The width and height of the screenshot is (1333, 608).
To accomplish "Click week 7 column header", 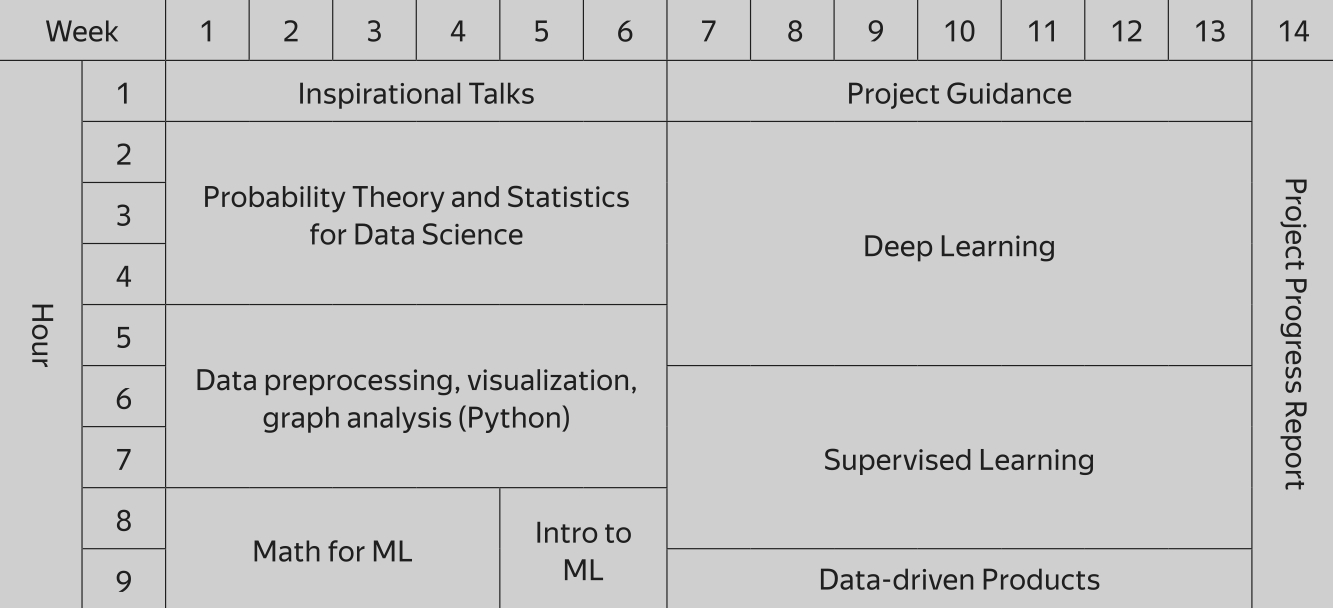I will click(x=708, y=30).
